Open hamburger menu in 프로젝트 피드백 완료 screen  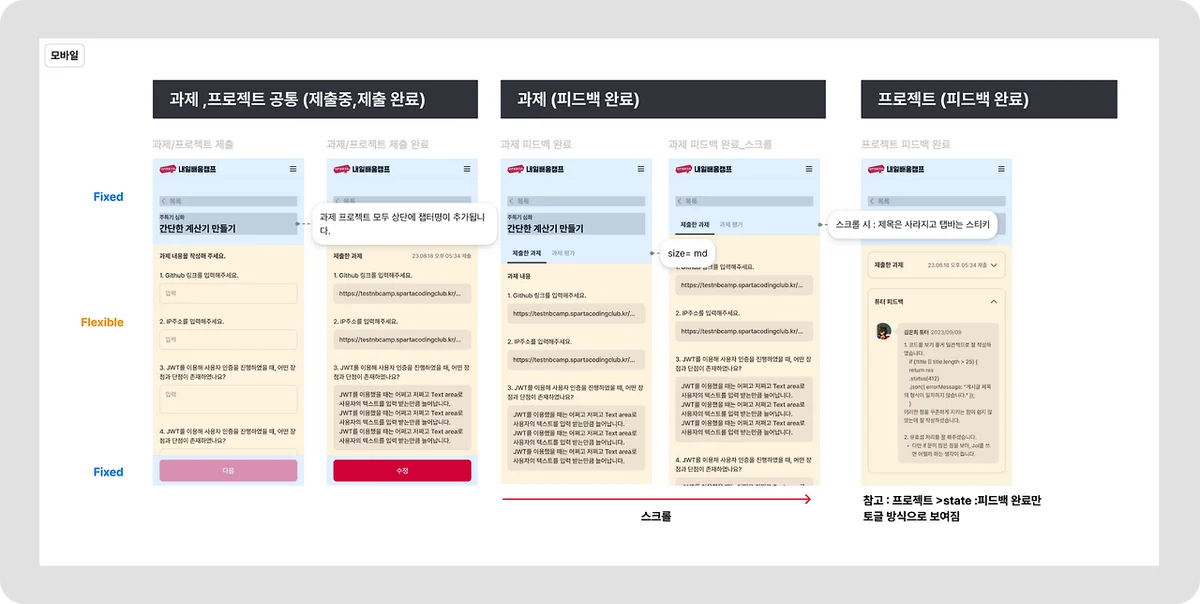click(1002, 169)
